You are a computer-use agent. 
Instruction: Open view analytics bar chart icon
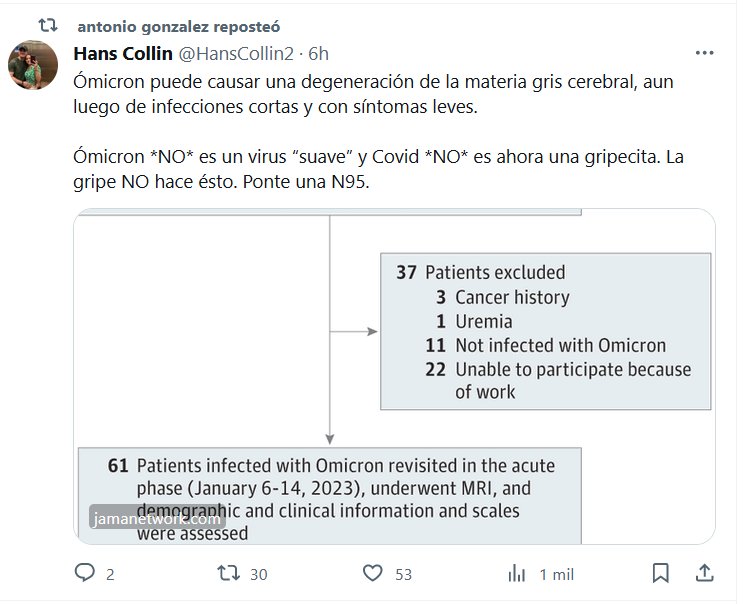(516, 573)
